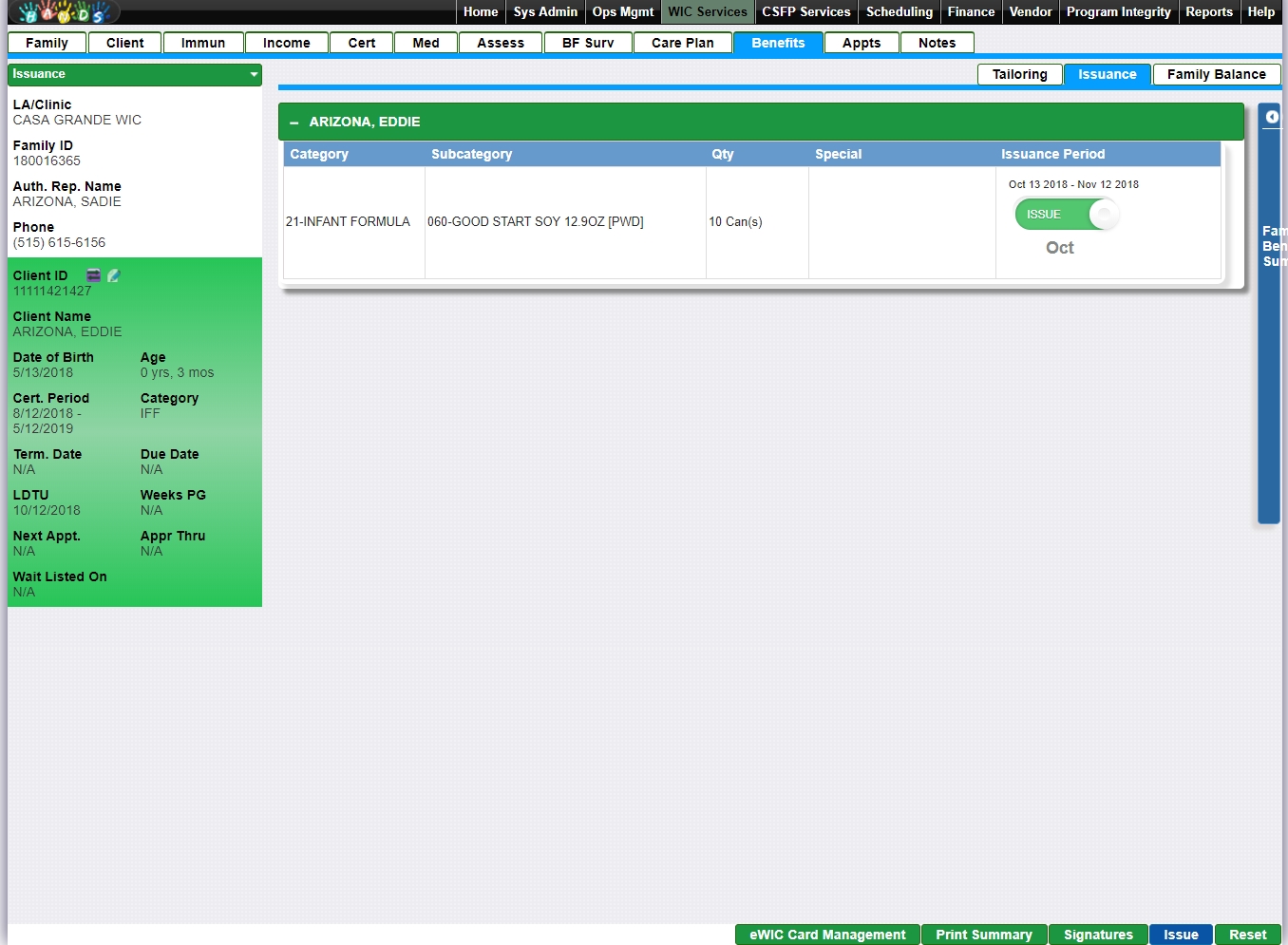Click the switch-client arrows icon beside Client ID
The image size is (1288, 945).
[93, 275]
